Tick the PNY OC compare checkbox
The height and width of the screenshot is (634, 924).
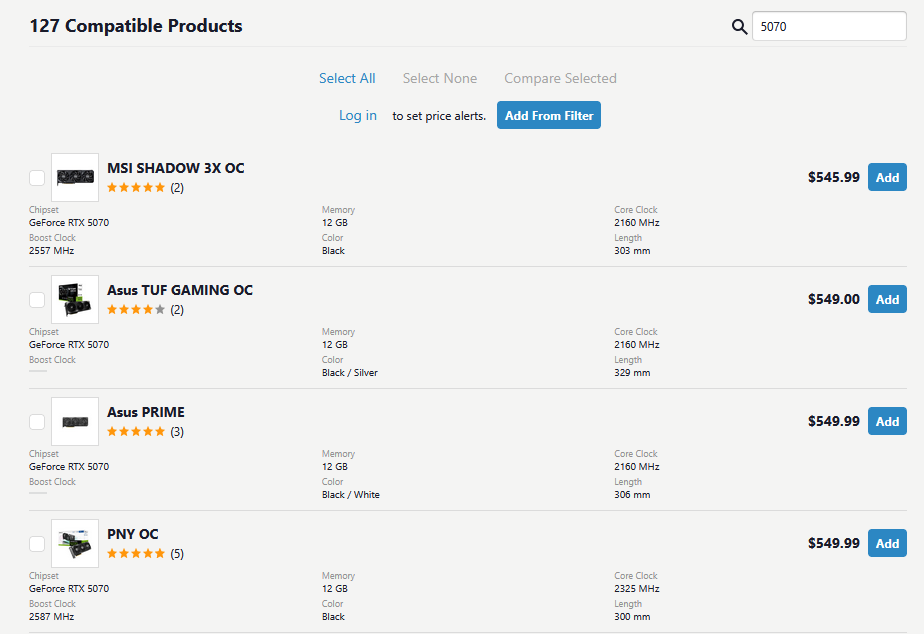37,544
